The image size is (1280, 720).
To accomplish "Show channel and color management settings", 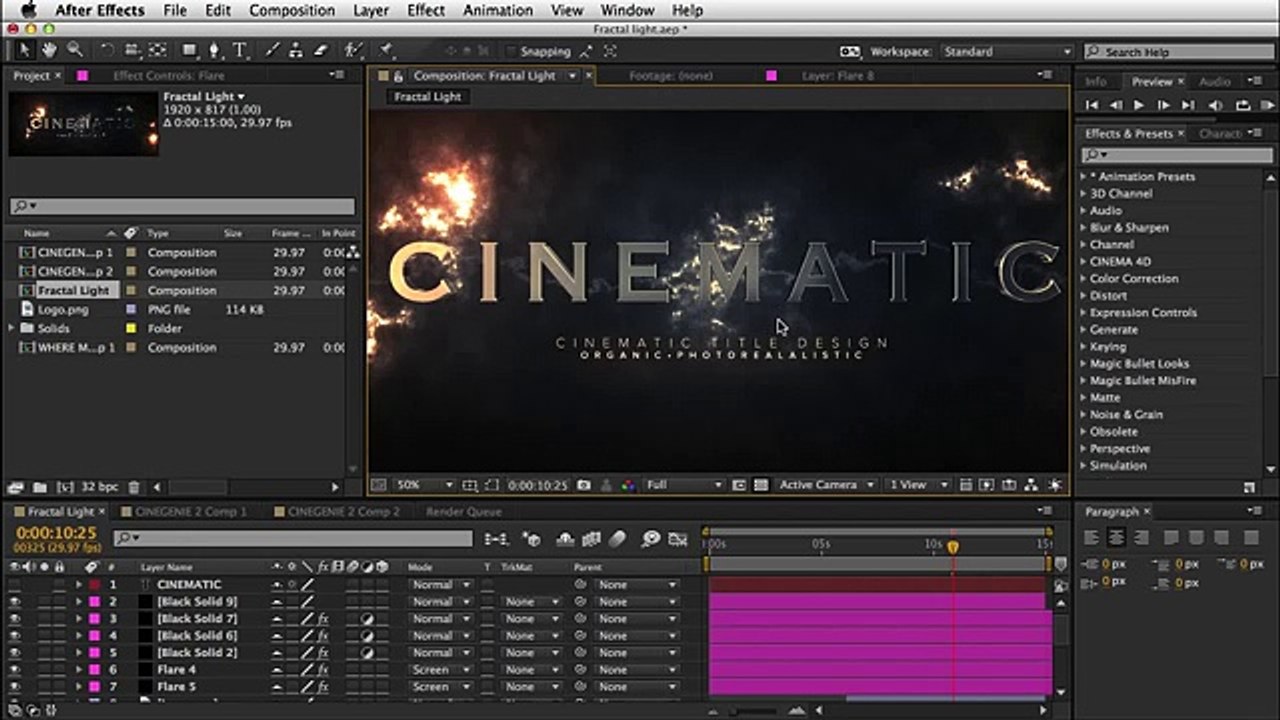I will click(628, 485).
